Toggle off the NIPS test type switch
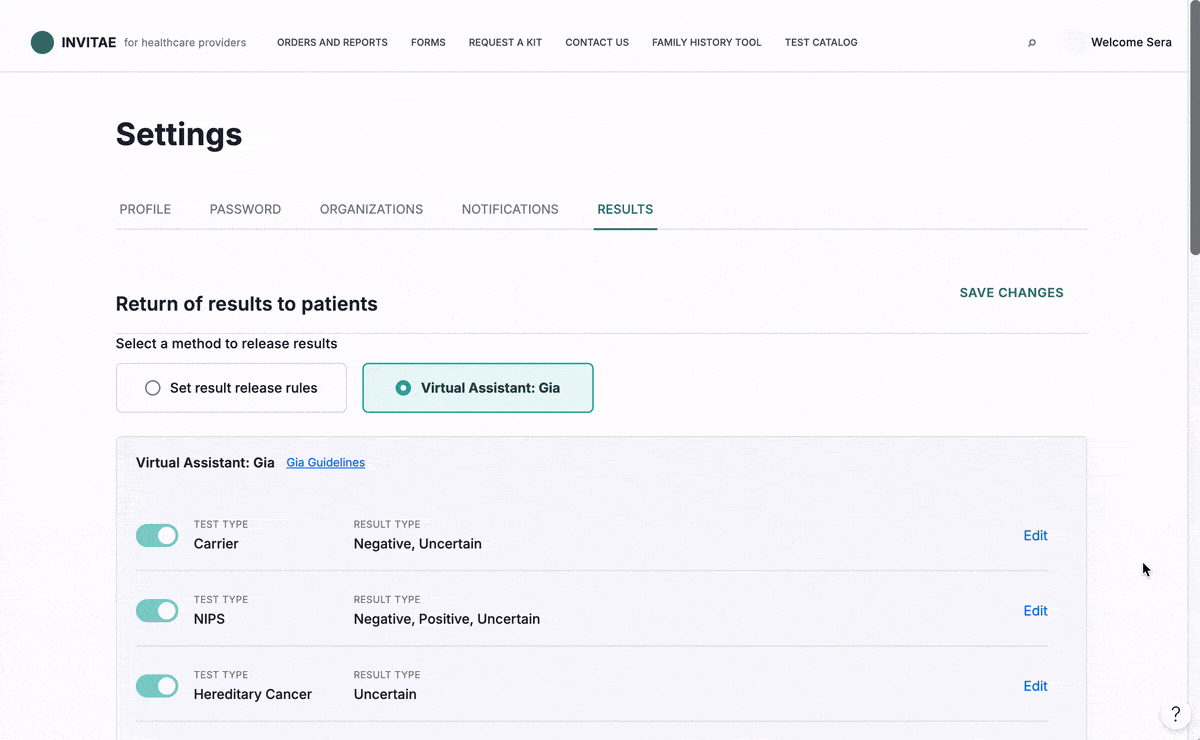The height and width of the screenshot is (740, 1200). pos(157,610)
